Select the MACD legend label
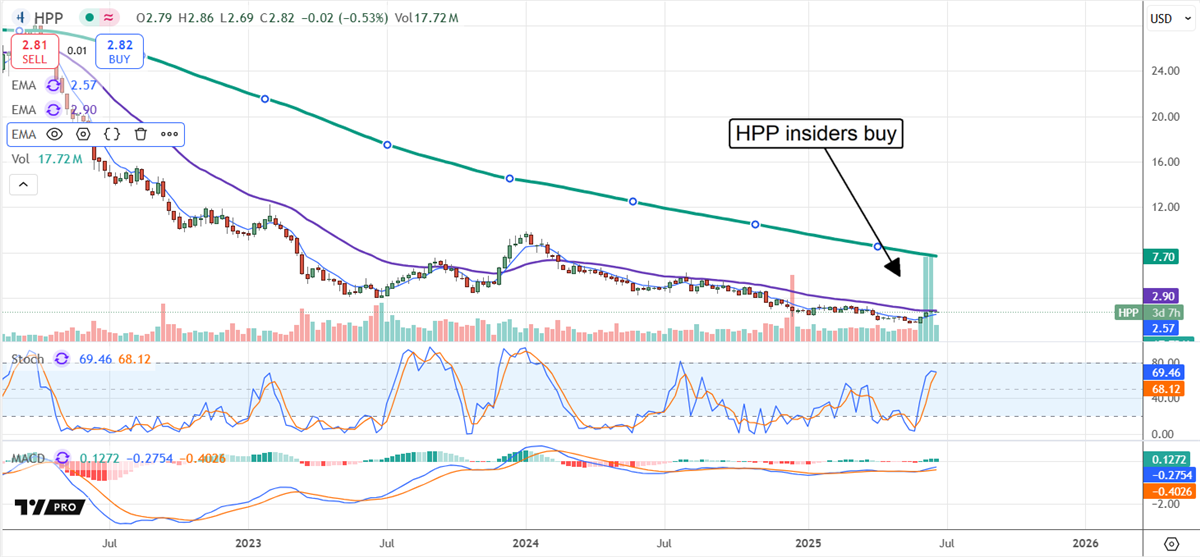 click(x=30, y=458)
